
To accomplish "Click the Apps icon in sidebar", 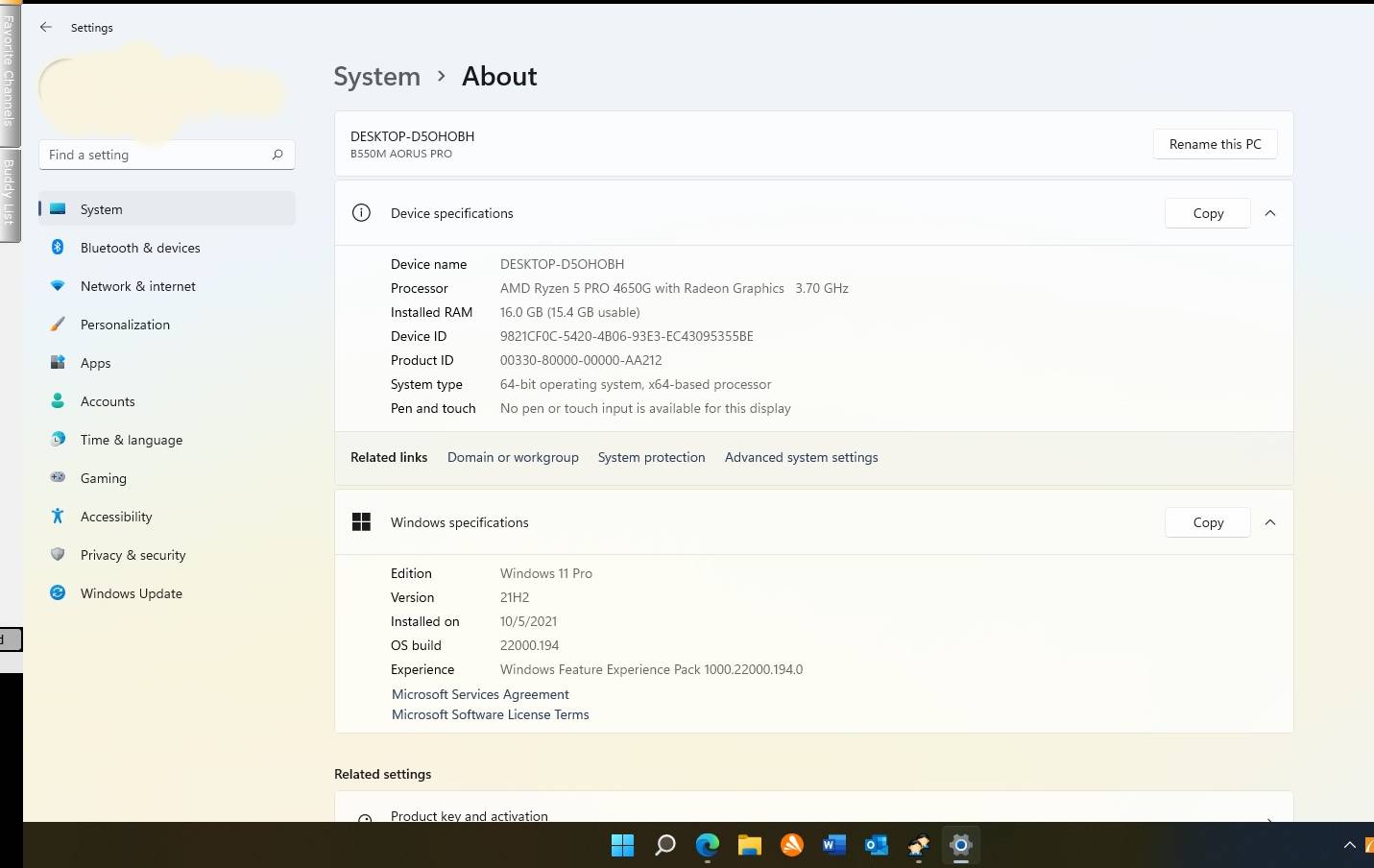I will pyautogui.click(x=58, y=362).
